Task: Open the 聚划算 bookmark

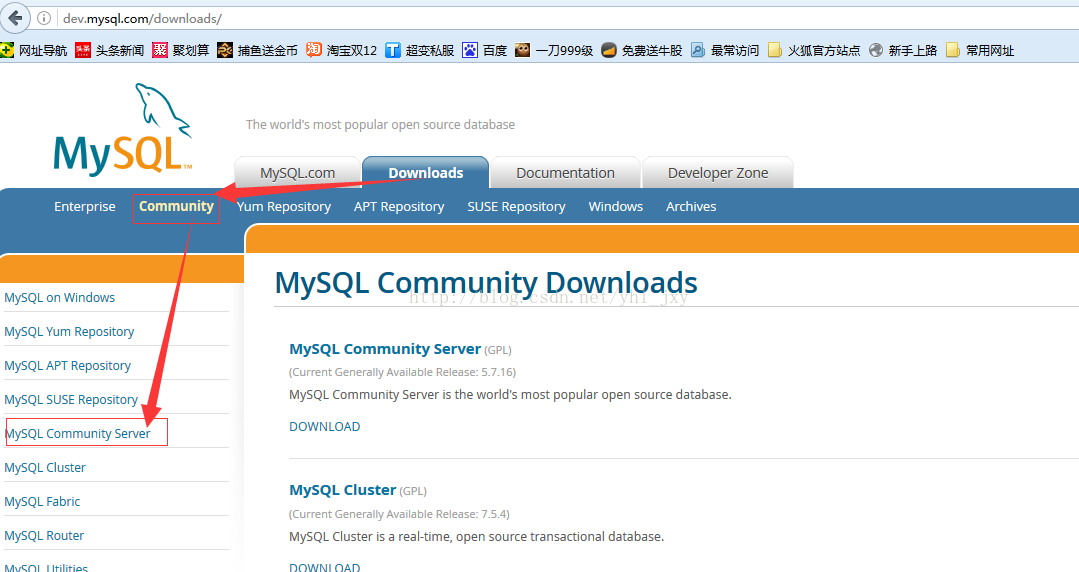Action: pos(180,50)
